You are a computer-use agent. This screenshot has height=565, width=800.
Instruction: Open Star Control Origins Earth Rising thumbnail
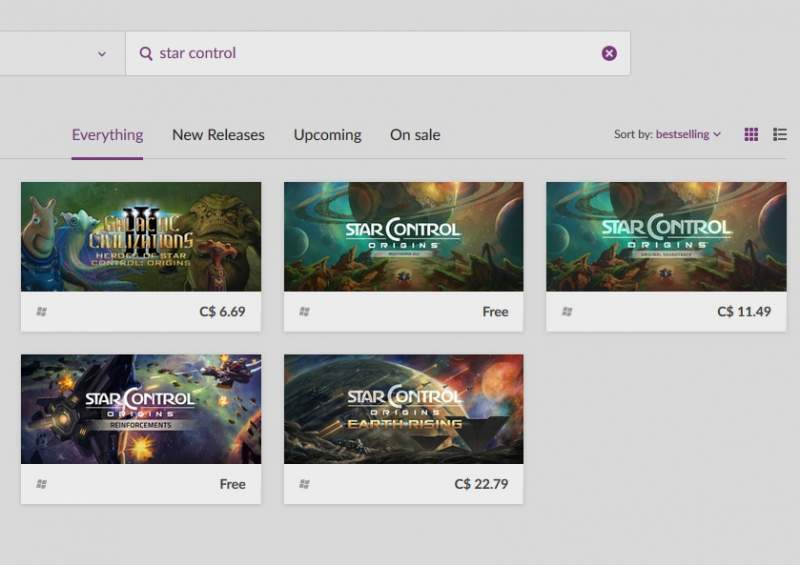pos(404,409)
